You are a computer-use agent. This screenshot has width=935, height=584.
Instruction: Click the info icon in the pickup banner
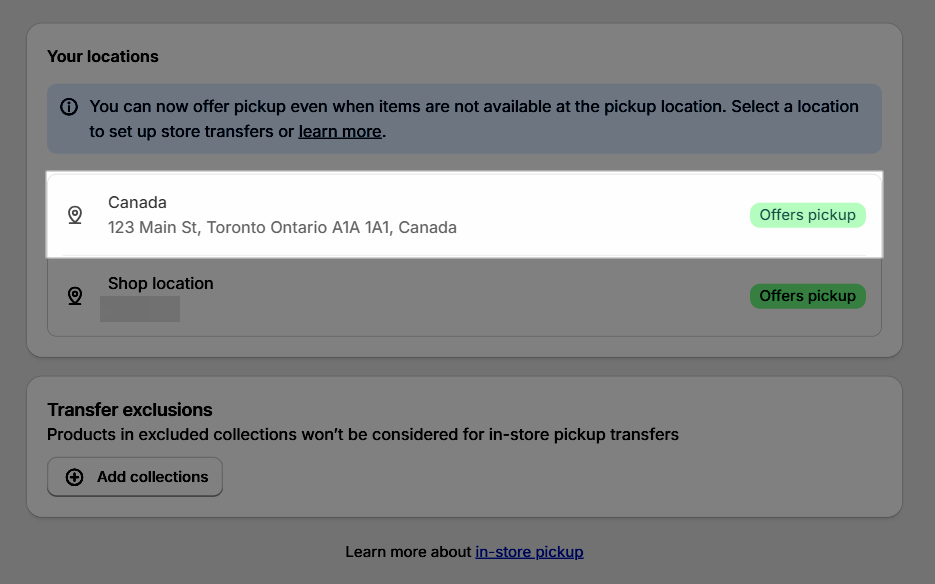[x=69, y=106]
